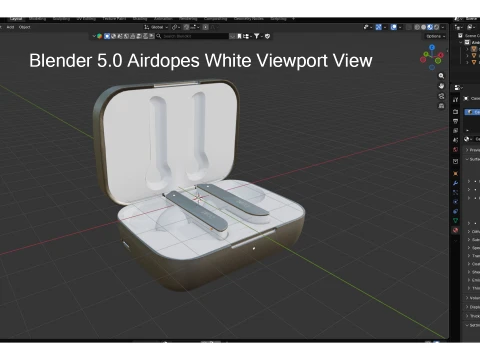Select the highlighted blue filter icon

coord(107,36)
